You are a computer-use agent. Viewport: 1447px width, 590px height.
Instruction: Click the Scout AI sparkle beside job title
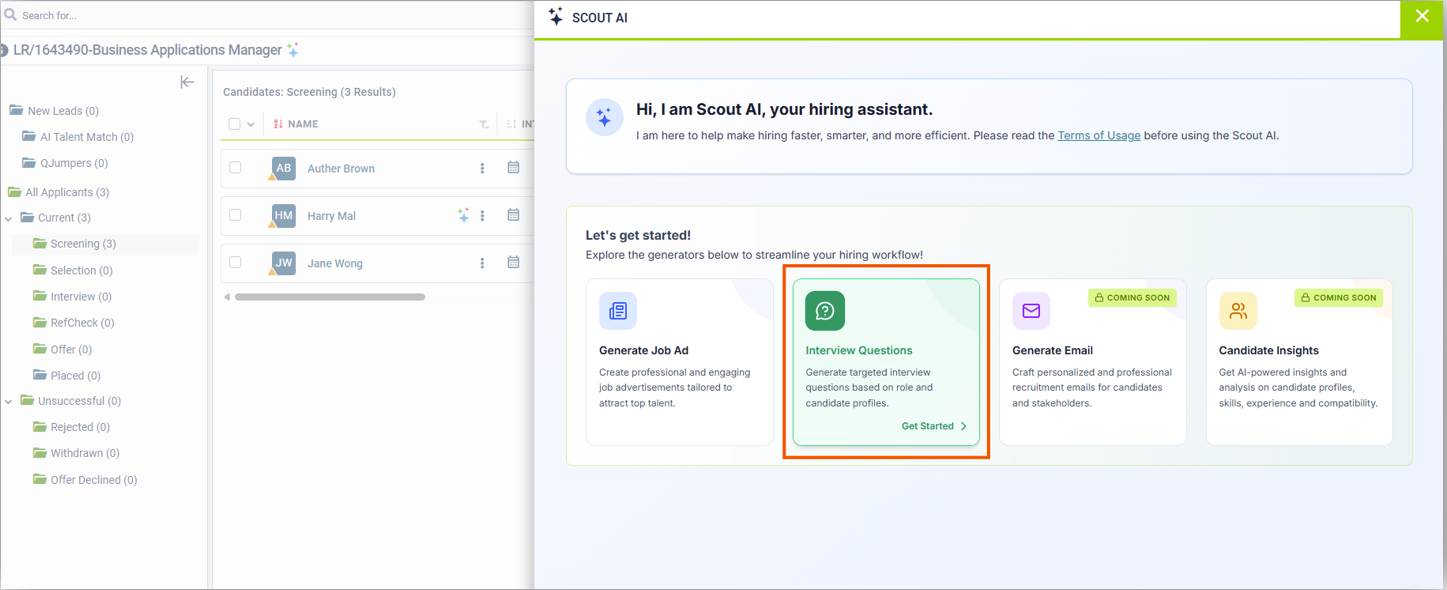pos(293,50)
